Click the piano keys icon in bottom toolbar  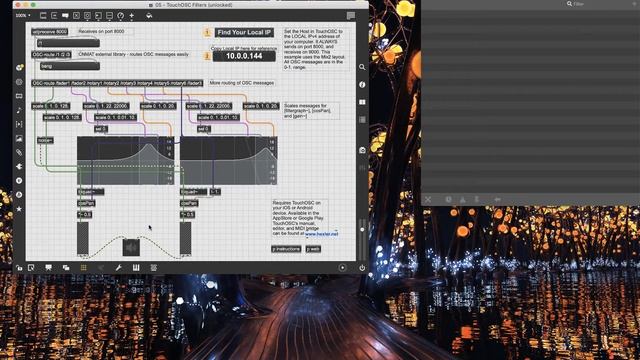[x=136, y=268]
